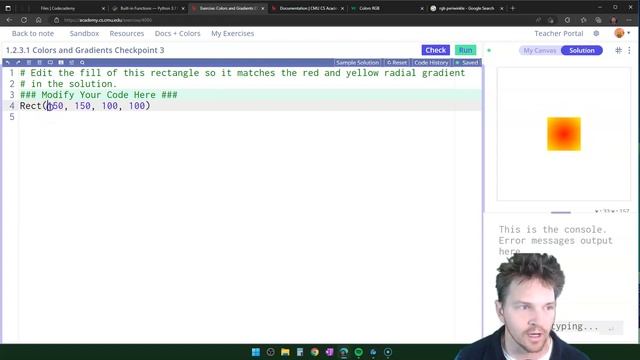Switch to the Google Search tab
This screenshot has width=640, height=360.
(467, 8)
